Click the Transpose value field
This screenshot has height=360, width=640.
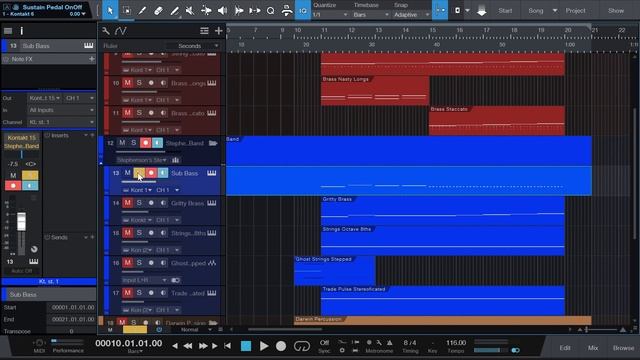[x=71, y=331]
